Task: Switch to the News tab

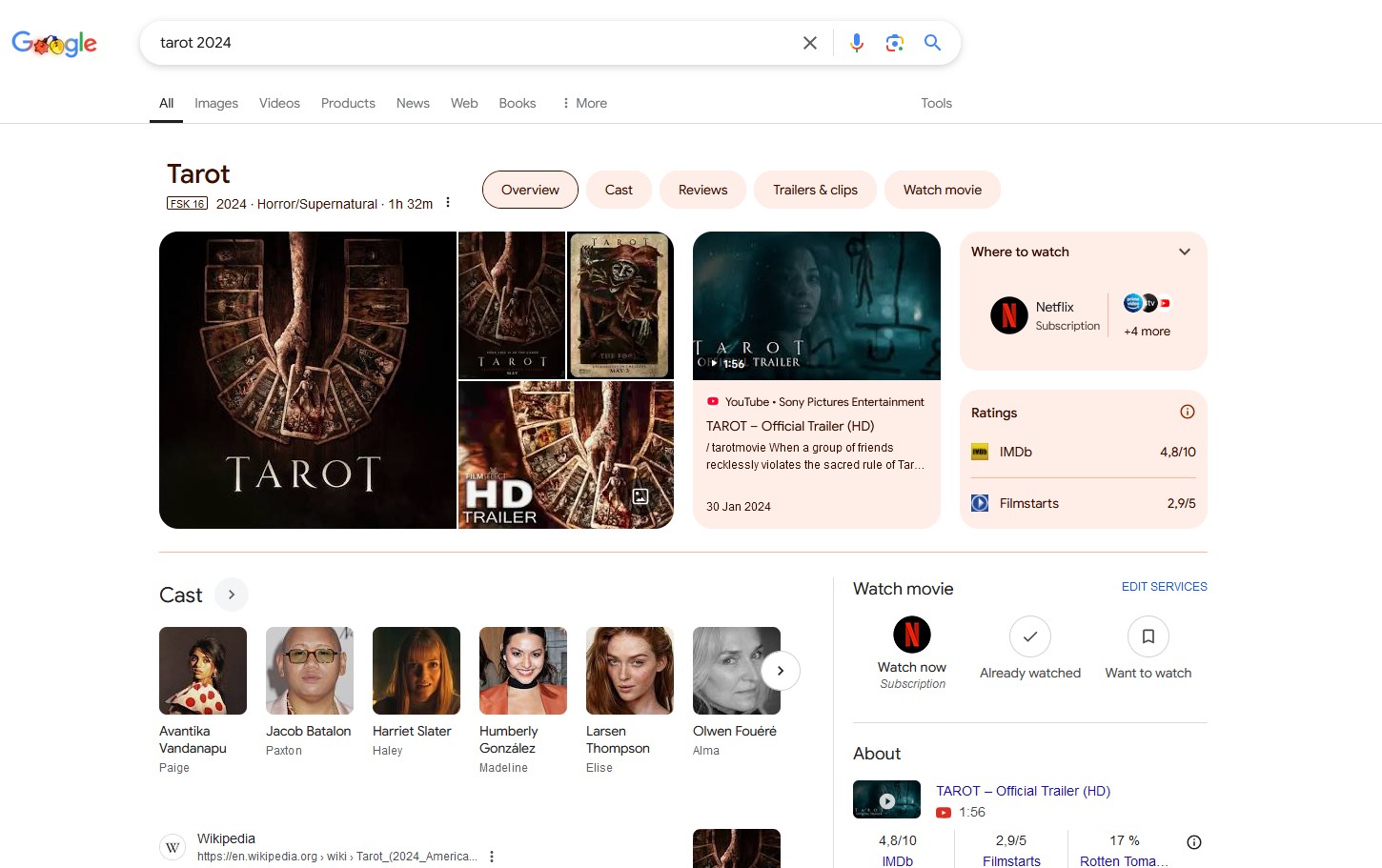Action: (x=413, y=103)
